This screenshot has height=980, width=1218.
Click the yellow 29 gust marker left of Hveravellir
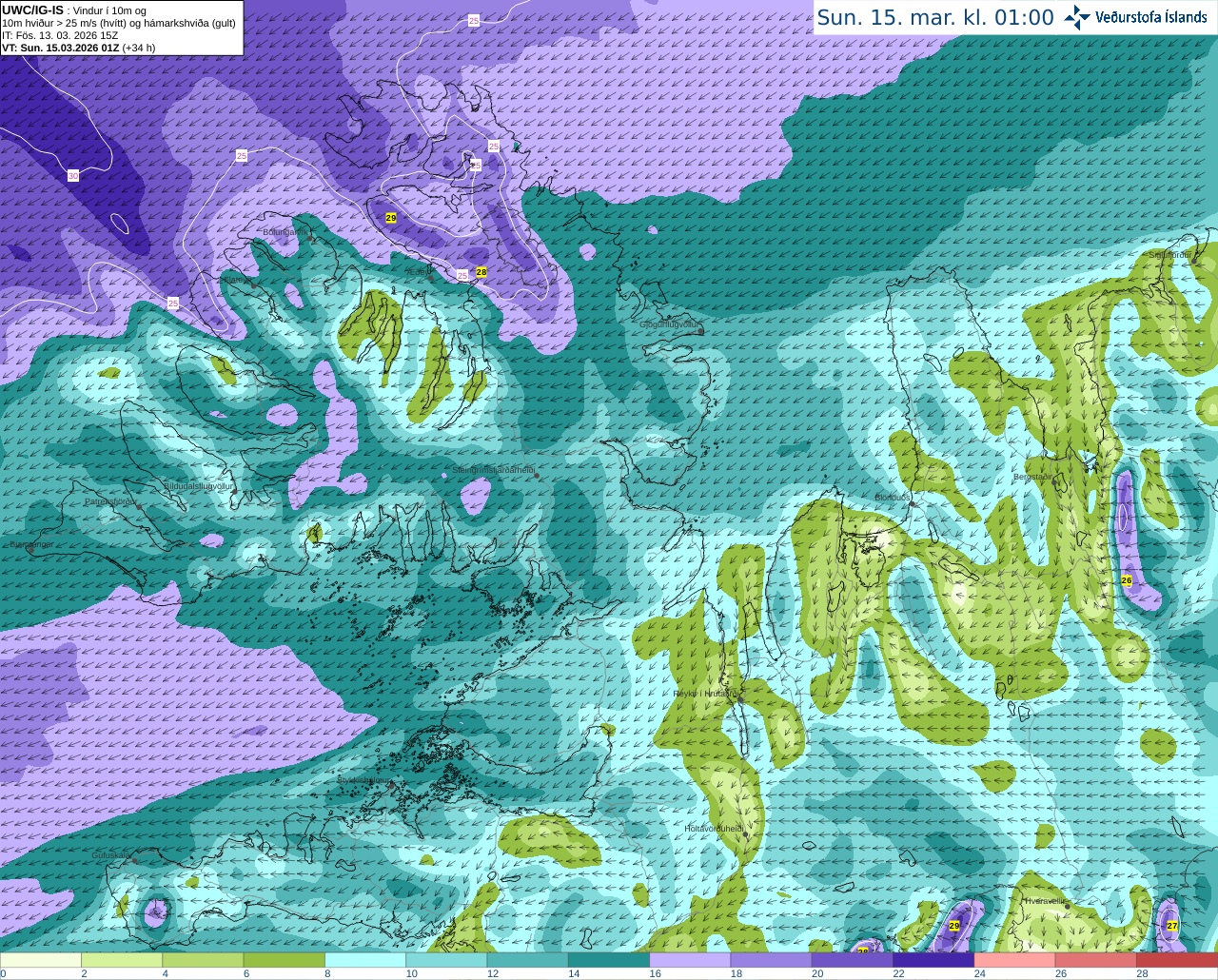tap(954, 926)
